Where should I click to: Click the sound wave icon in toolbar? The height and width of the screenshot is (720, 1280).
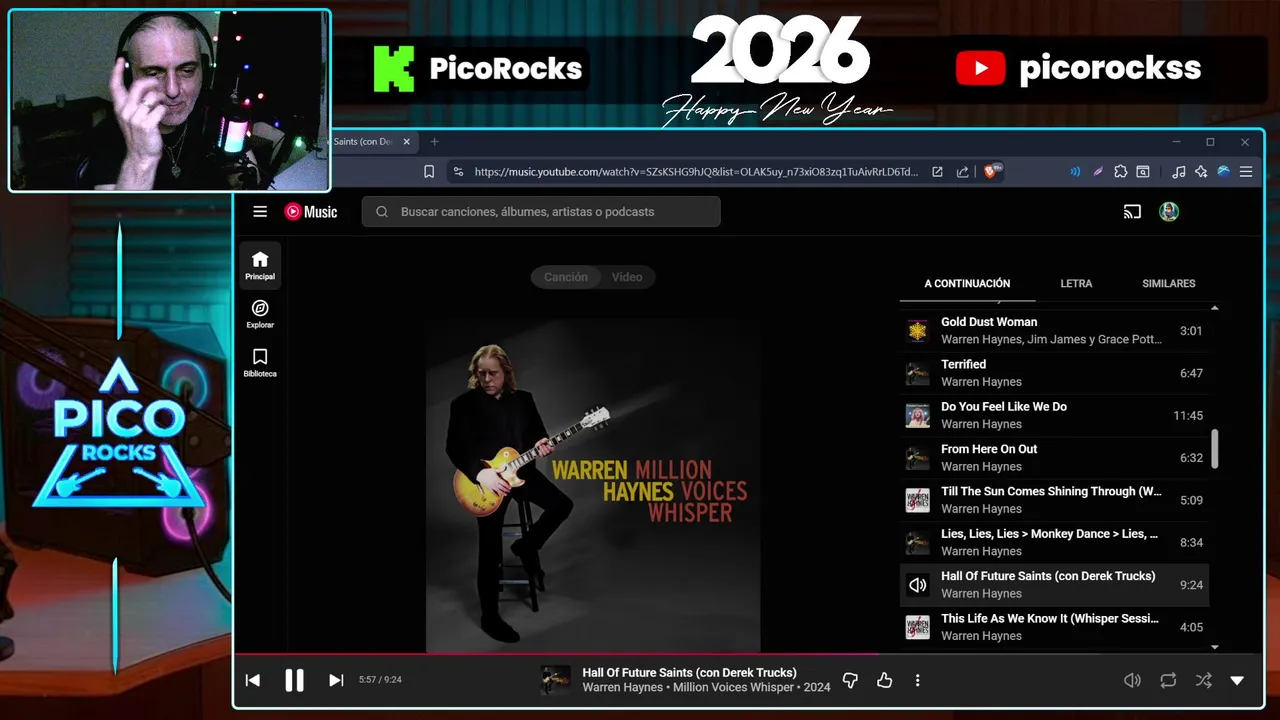tap(1075, 172)
